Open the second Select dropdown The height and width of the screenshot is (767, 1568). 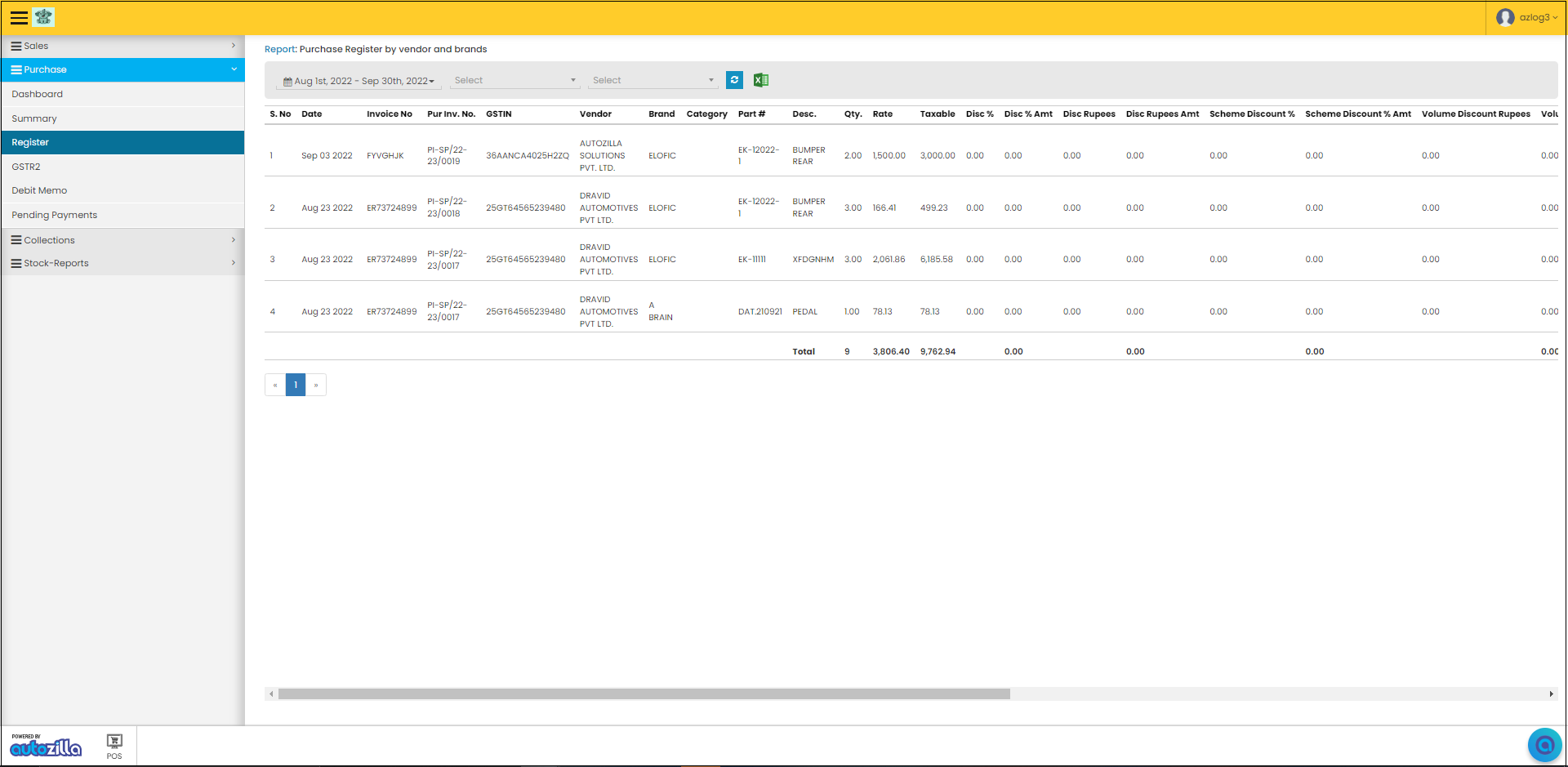(x=653, y=80)
